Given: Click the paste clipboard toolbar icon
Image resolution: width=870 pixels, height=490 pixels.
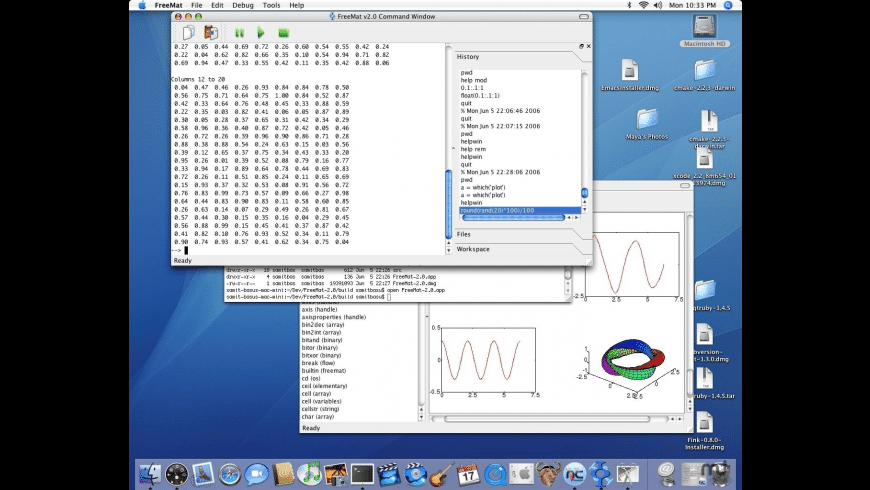Looking at the screenshot, I should pyautogui.click(x=210, y=33).
